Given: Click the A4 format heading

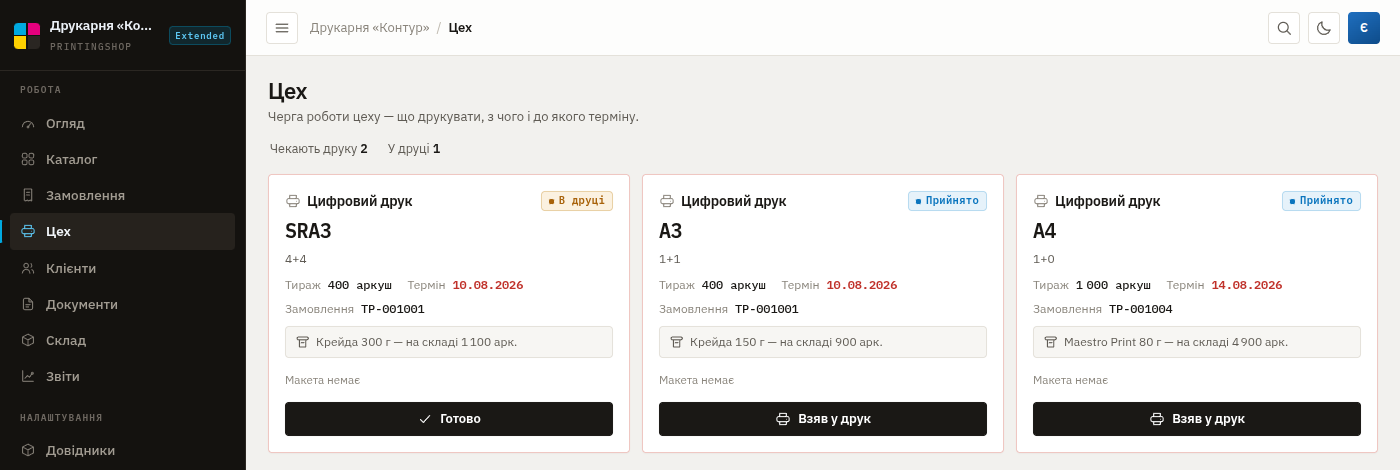Looking at the screenshot, I should tap(1045, 232).
